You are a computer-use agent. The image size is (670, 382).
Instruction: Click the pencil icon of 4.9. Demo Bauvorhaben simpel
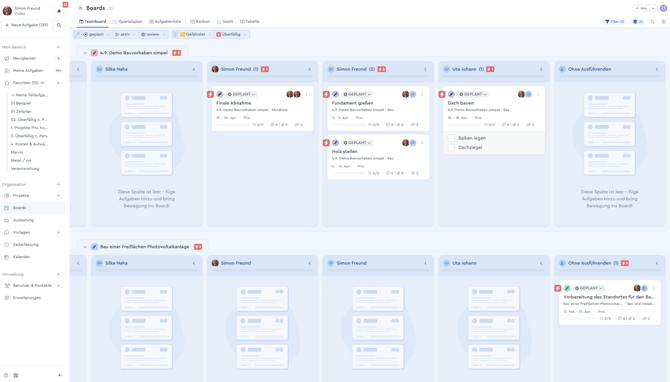click(x=94, y=53)
